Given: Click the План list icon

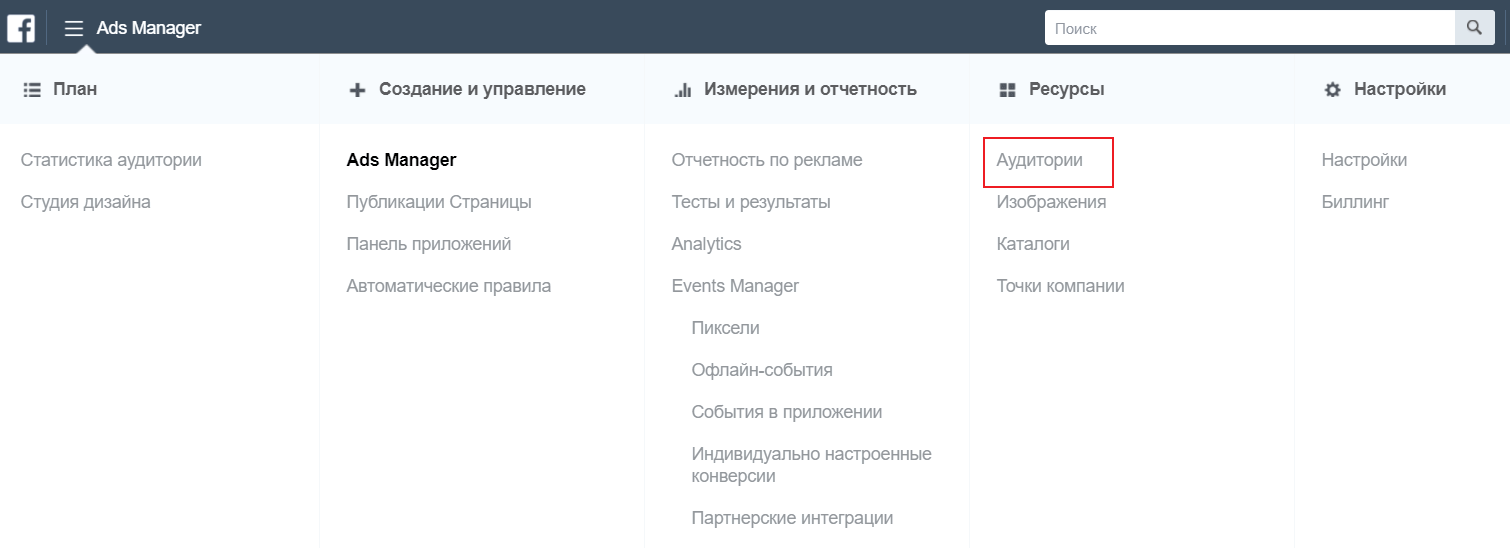Looking at the screenshot, I should point(31,89).
